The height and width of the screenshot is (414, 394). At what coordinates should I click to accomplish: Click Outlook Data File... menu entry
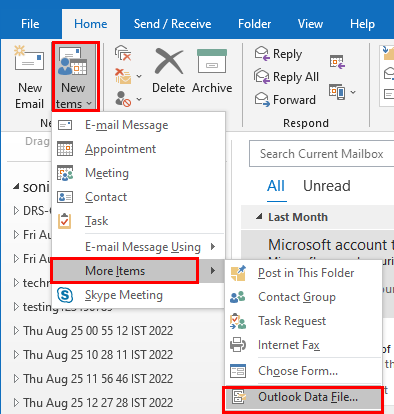point(303,398)
